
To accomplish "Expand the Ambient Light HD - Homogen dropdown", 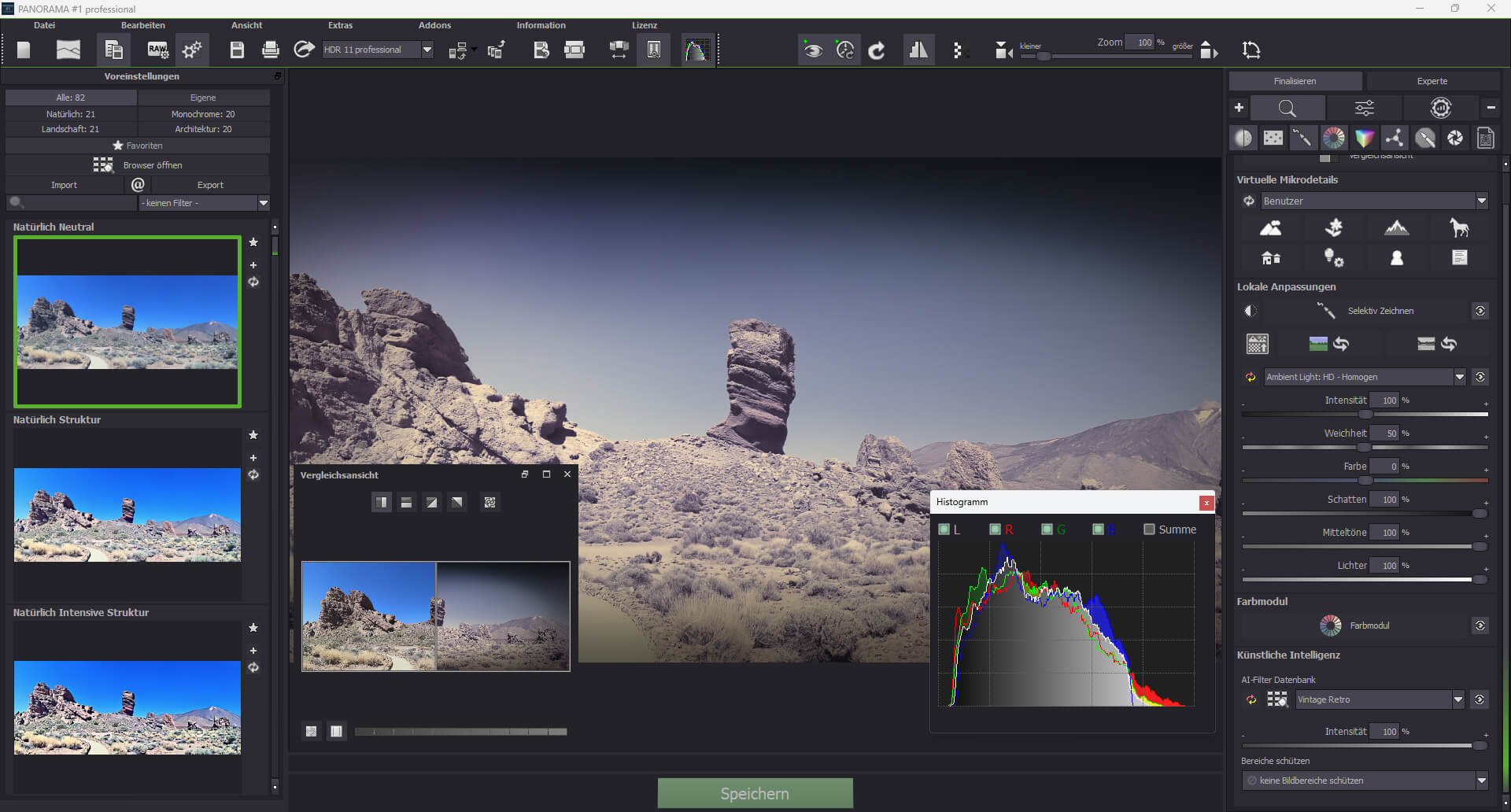I will pyautogui.click(x=1459, y=377).
